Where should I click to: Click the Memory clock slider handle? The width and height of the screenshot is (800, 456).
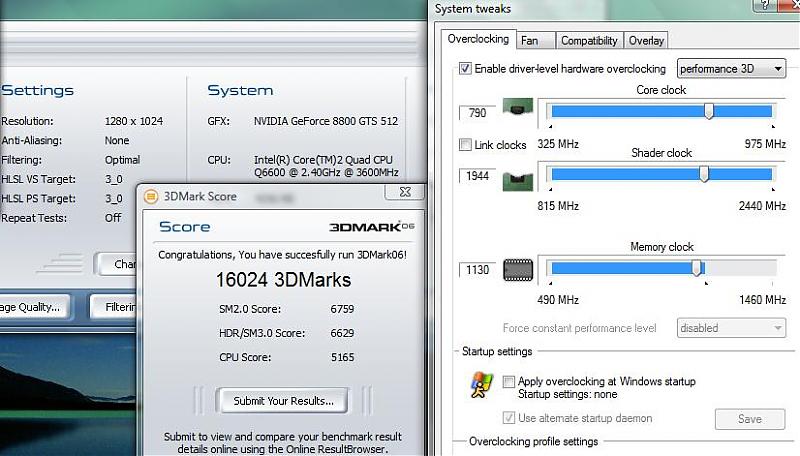696,268
